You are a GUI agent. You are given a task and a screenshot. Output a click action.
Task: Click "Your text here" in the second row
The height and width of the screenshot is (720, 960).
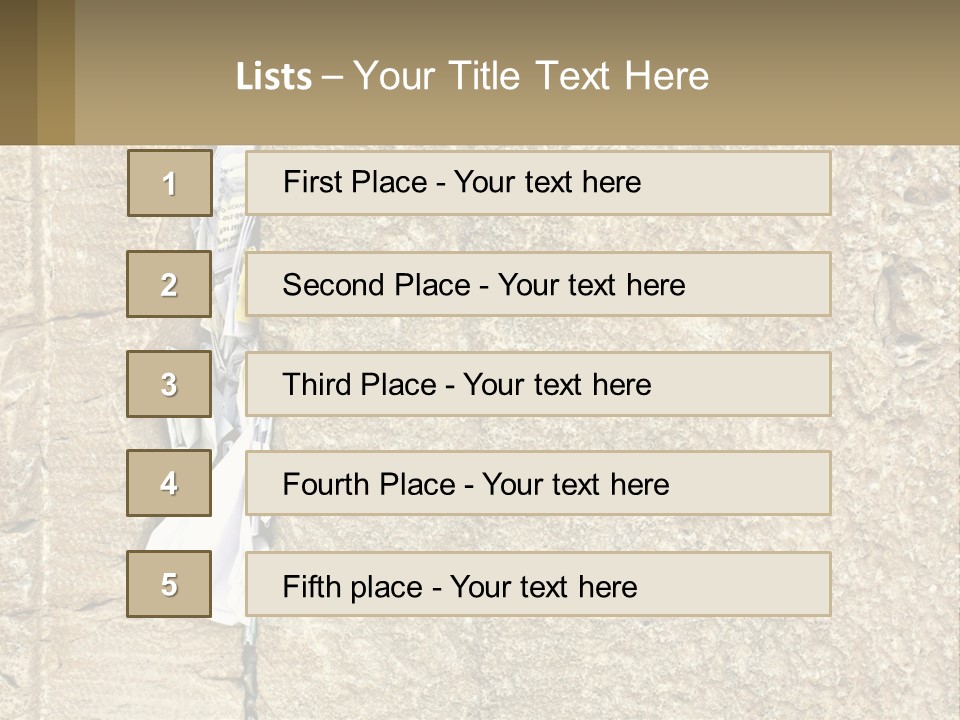tap(591, 285)
